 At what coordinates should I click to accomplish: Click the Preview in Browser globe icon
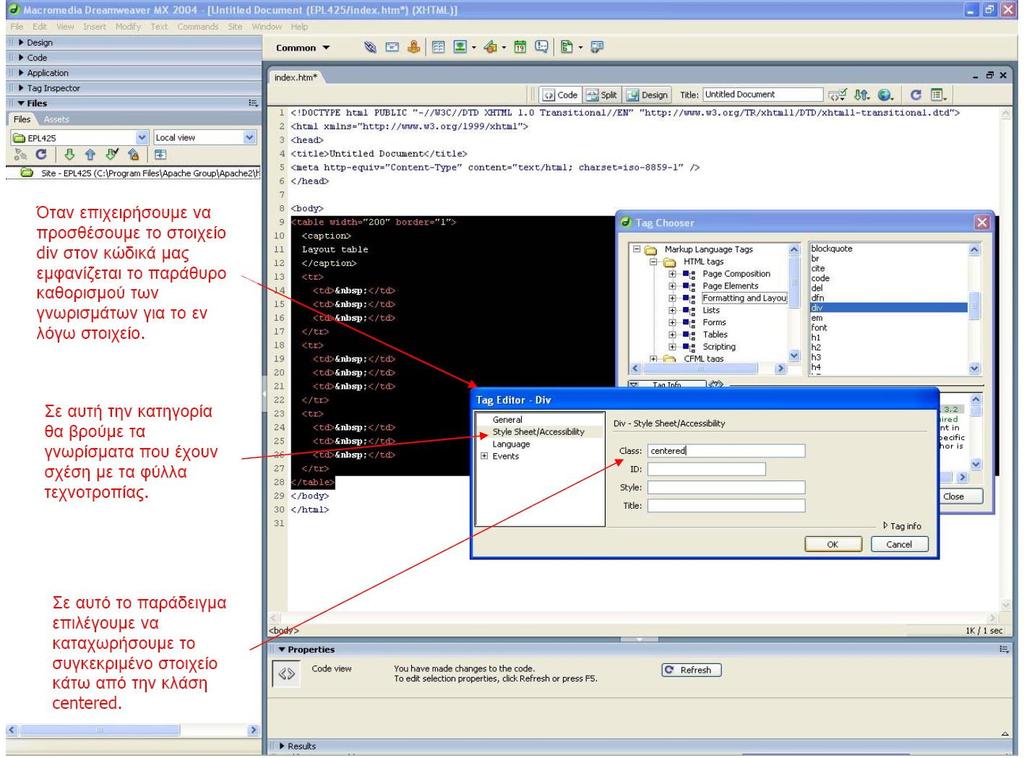pos(885,95)
